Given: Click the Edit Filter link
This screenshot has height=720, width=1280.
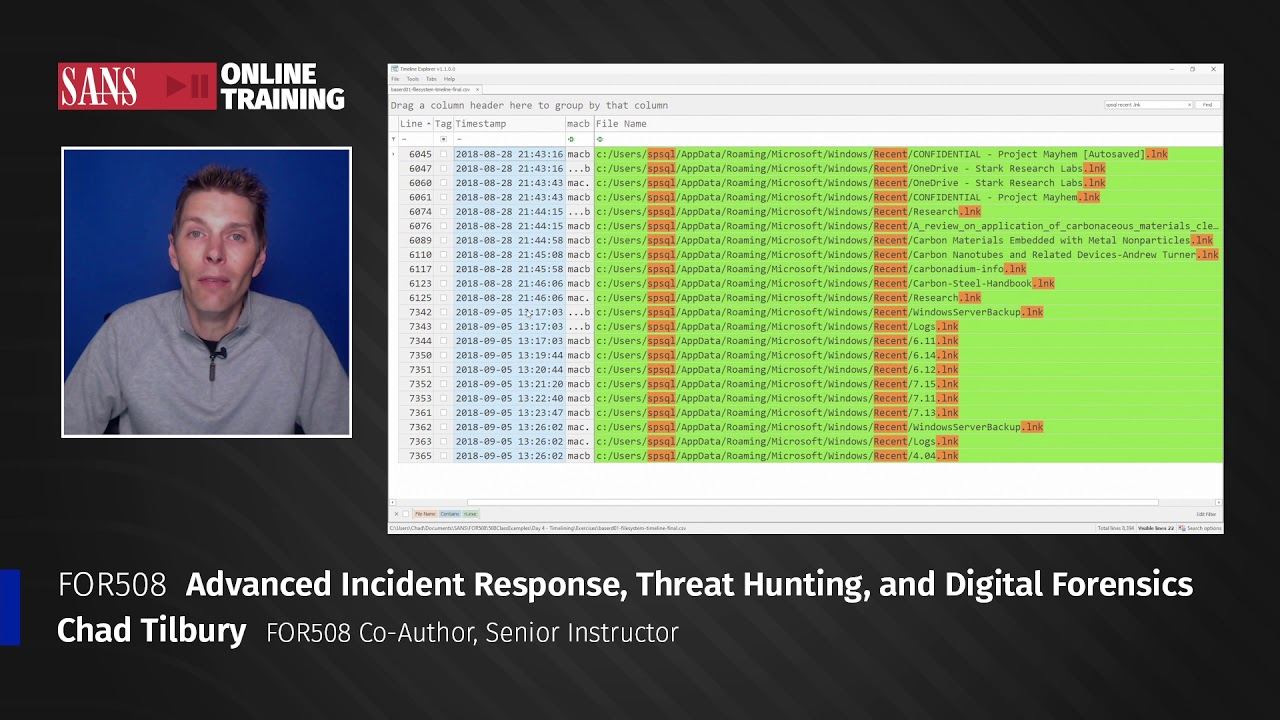Looking at the screenshot, I should coord(1206,514).
